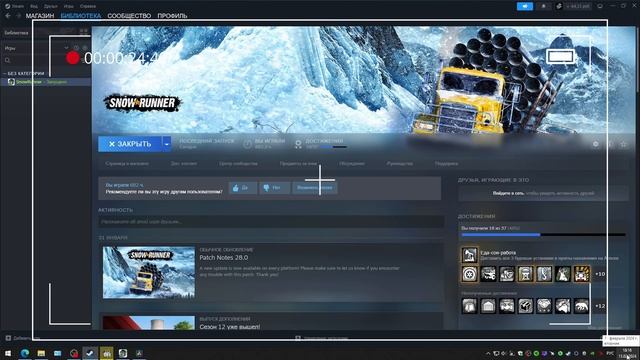Open the ПРОФИЛЬ tab
This screenshot has width=640, height=360.
(x=172, y=16)
